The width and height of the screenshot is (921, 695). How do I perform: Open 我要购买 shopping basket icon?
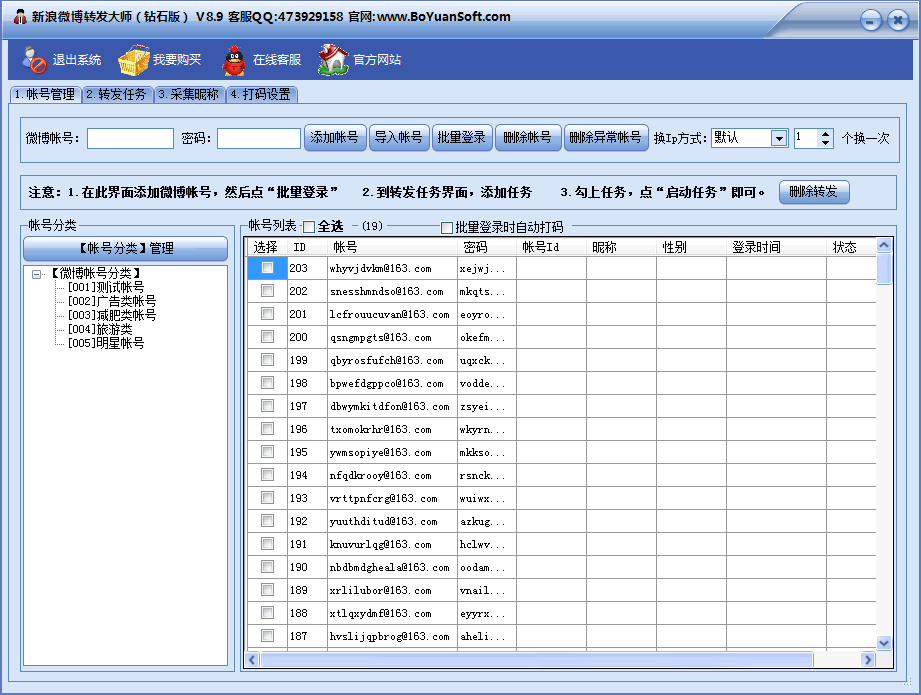click(134, 60)
